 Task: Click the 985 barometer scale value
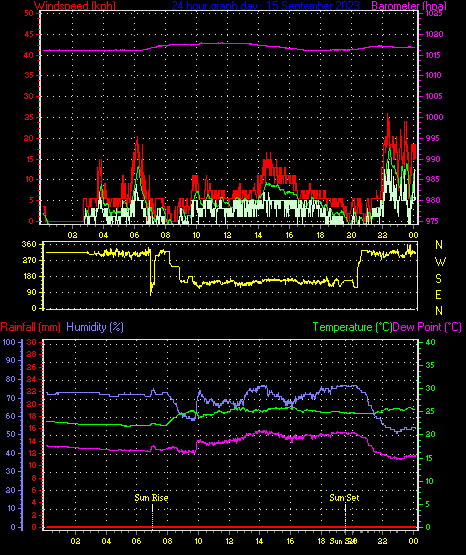pos(432,179)
